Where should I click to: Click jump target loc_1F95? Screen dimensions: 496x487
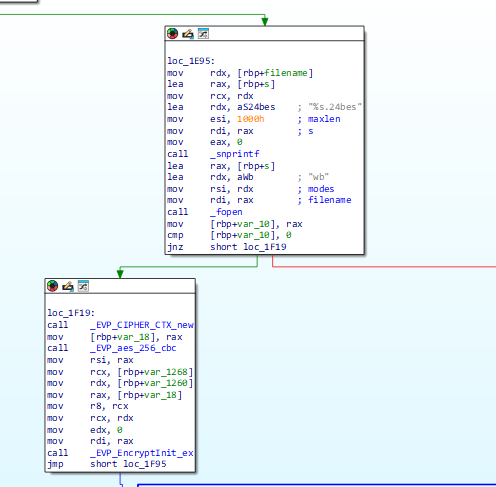145,464
